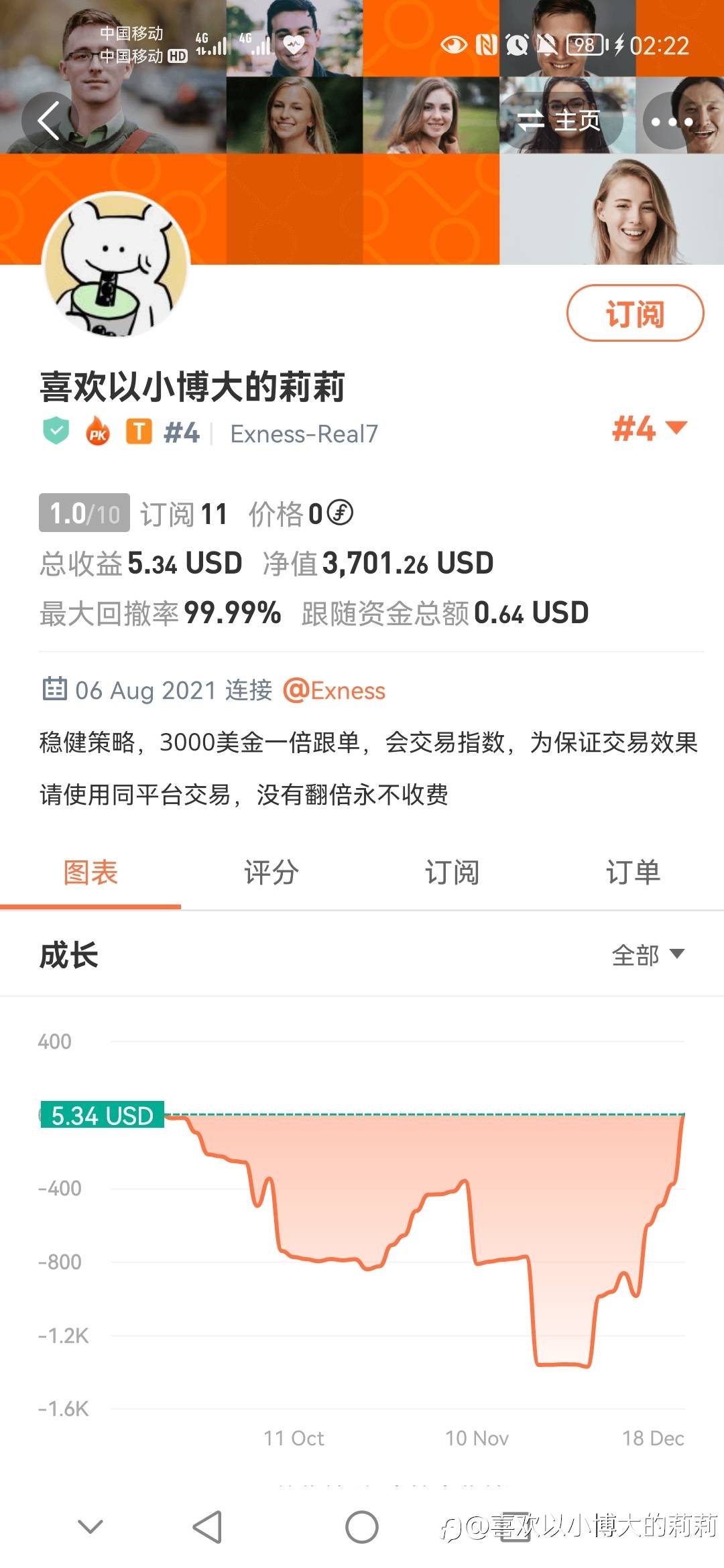Collapse navigation bar with down chevron

90,1526
